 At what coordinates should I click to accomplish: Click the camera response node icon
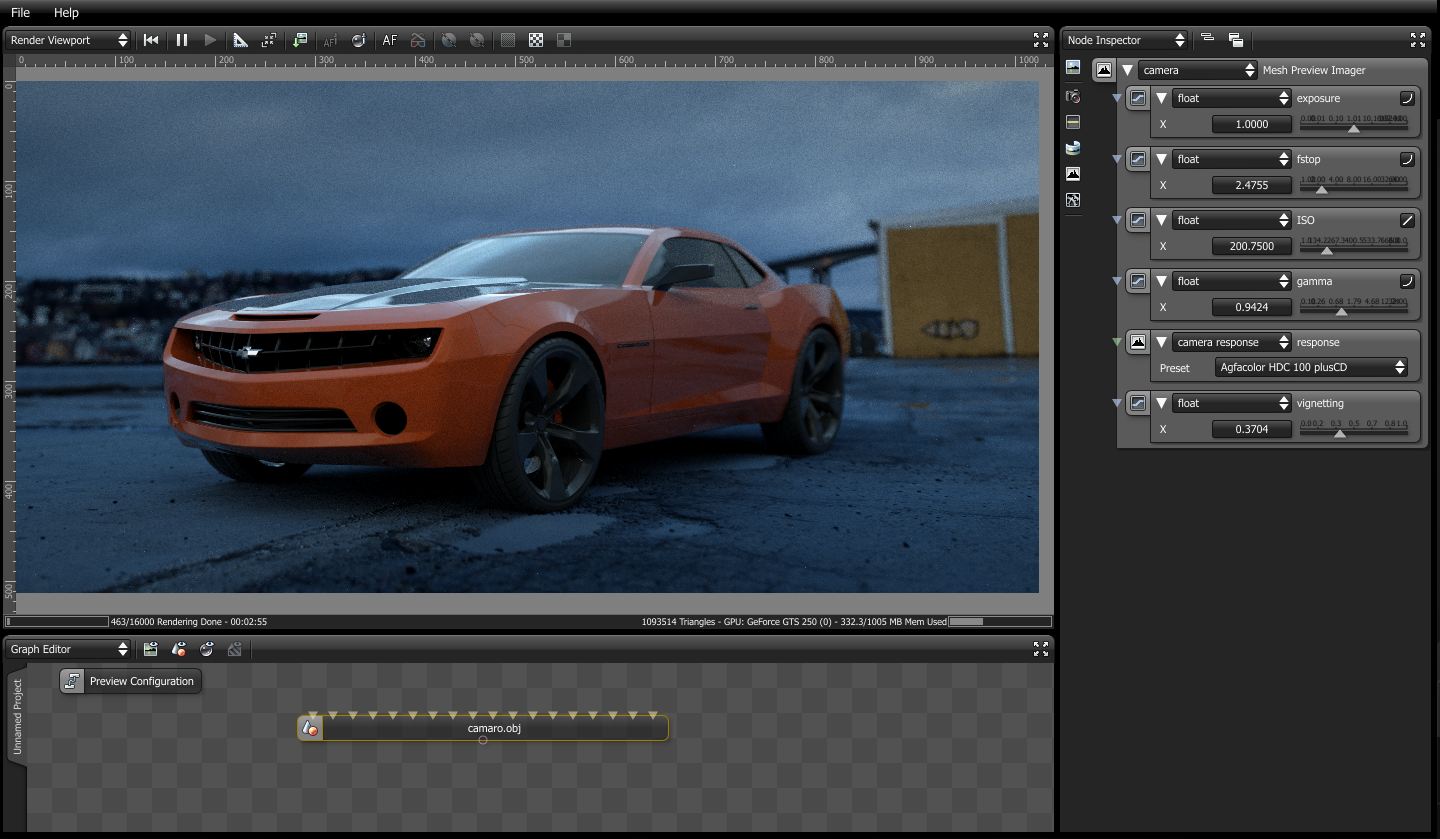[x=1137, y=342]
